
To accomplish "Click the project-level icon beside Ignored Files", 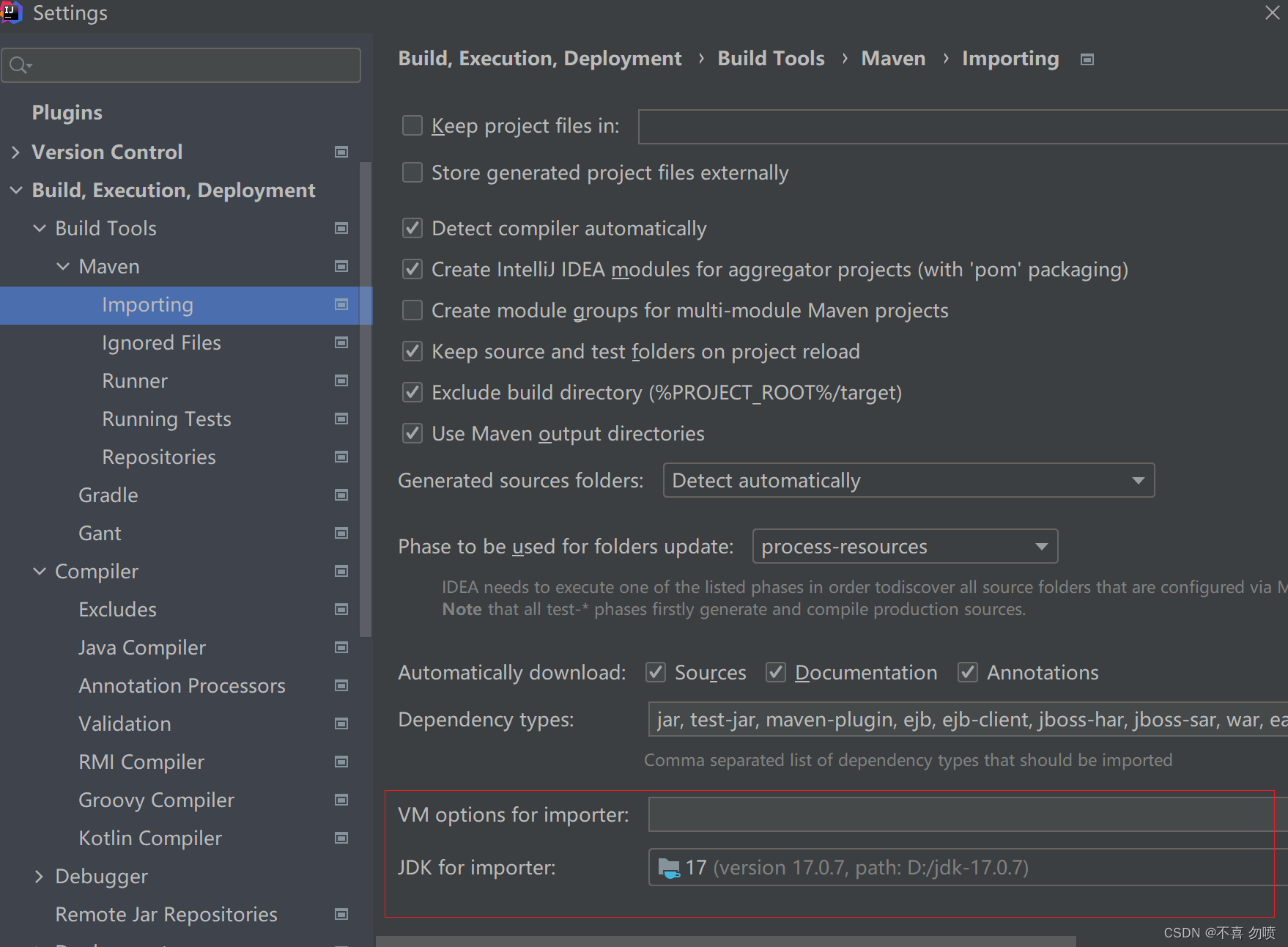I will (x=341, y=342).
